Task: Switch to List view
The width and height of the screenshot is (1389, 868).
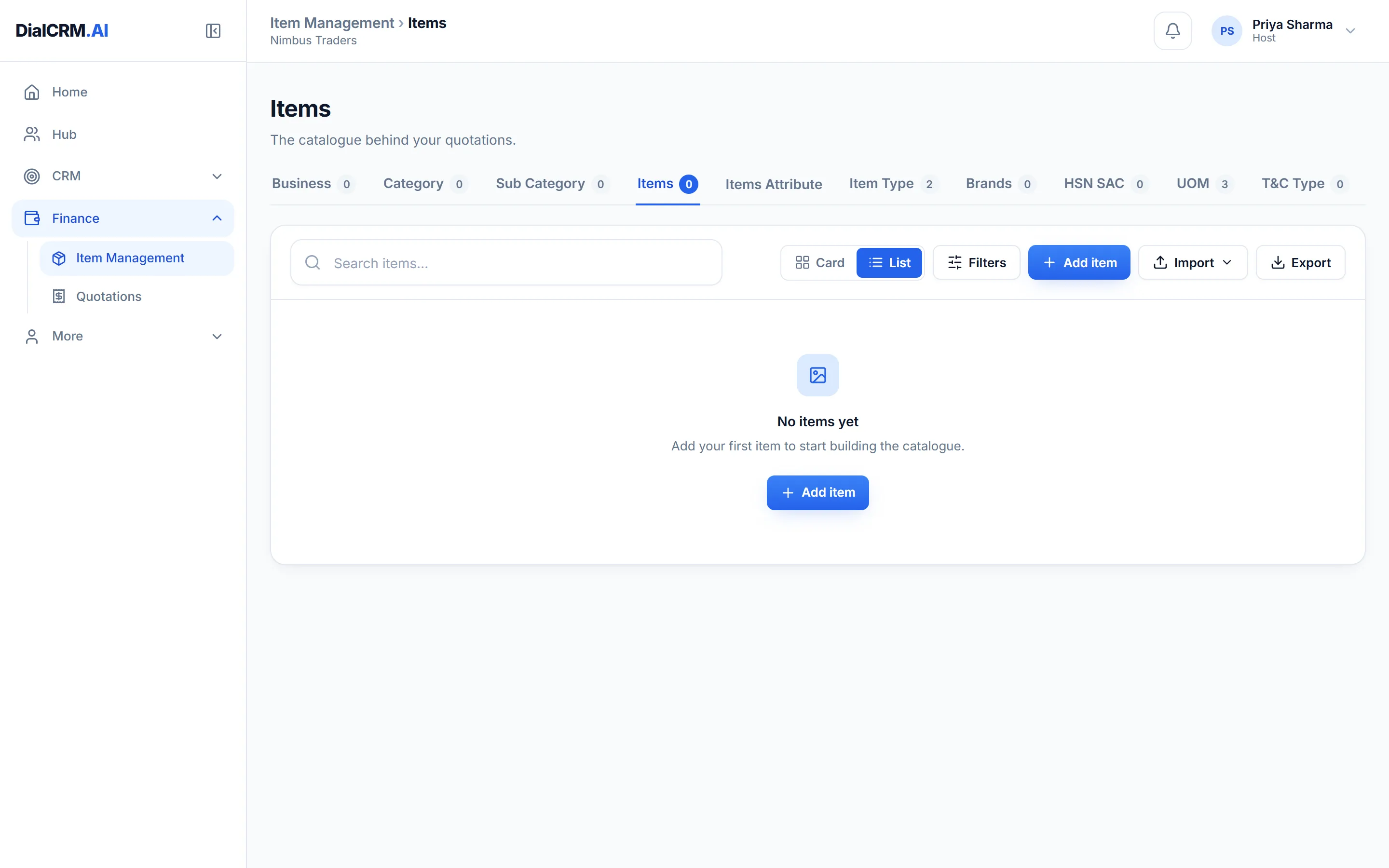Action: click(889, 262)
